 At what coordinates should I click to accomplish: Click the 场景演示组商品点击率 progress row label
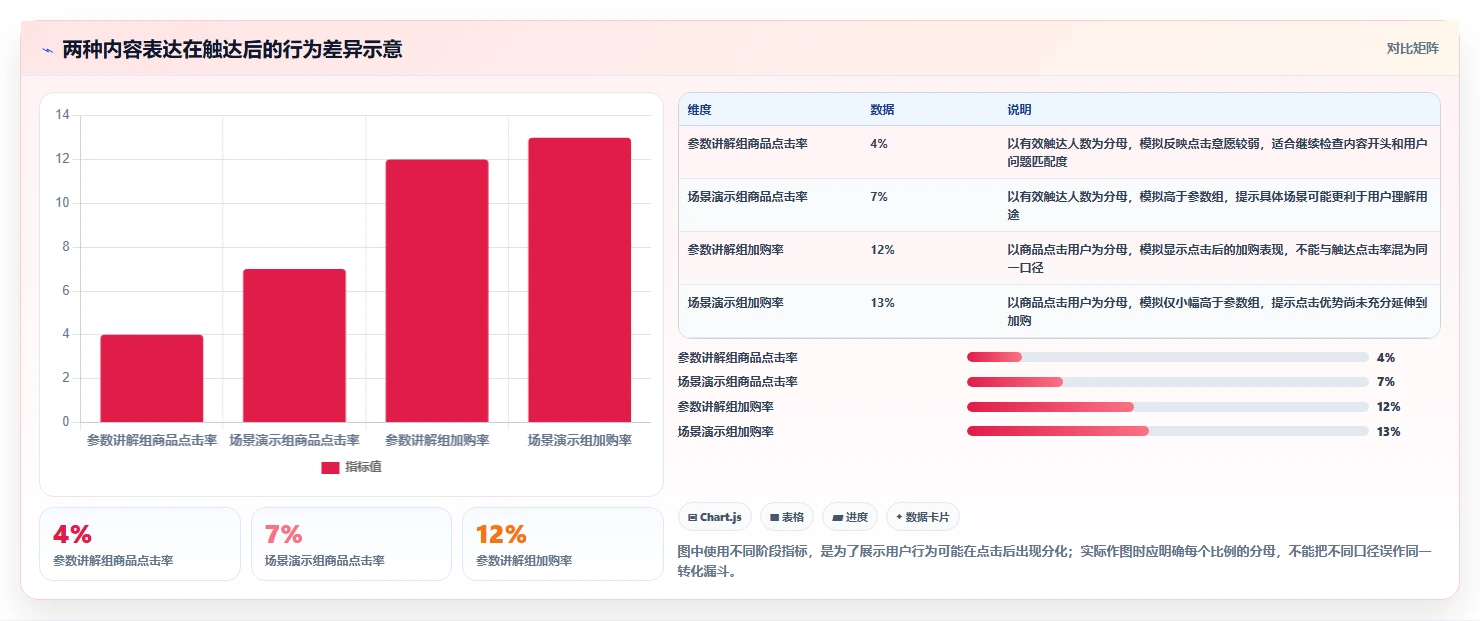[x=738, y=382]
